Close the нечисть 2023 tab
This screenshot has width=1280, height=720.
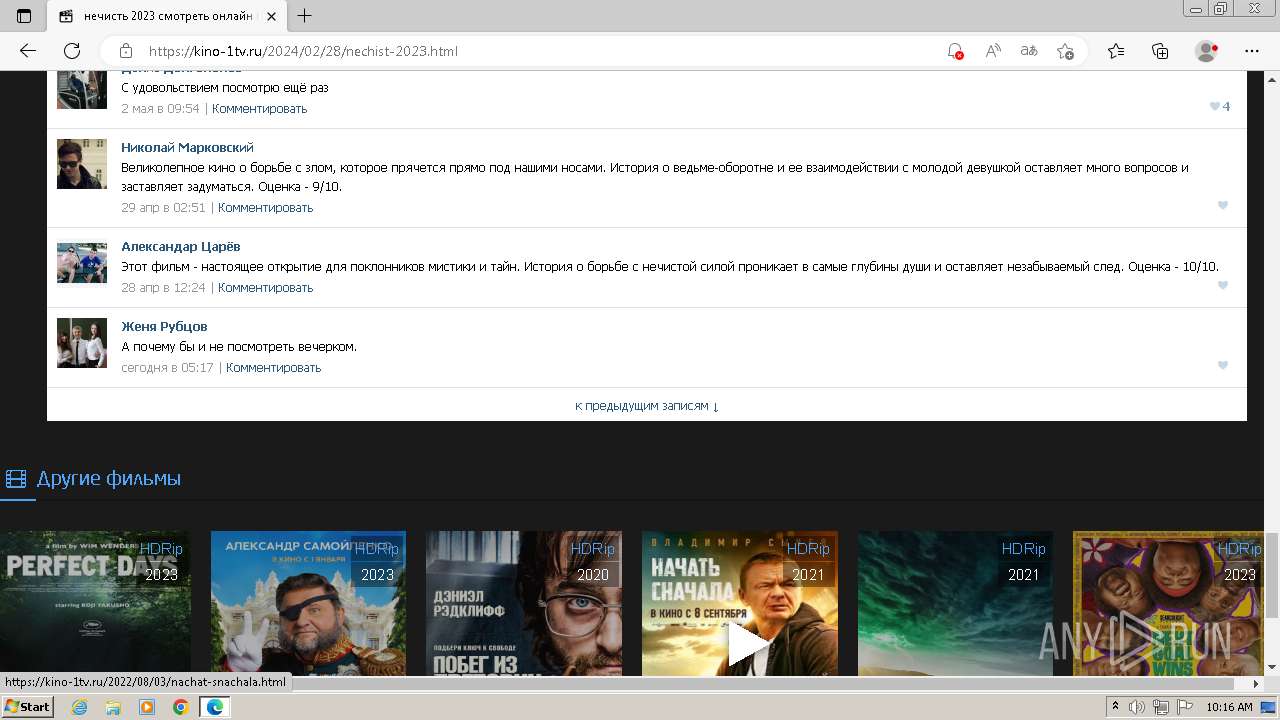271,16
